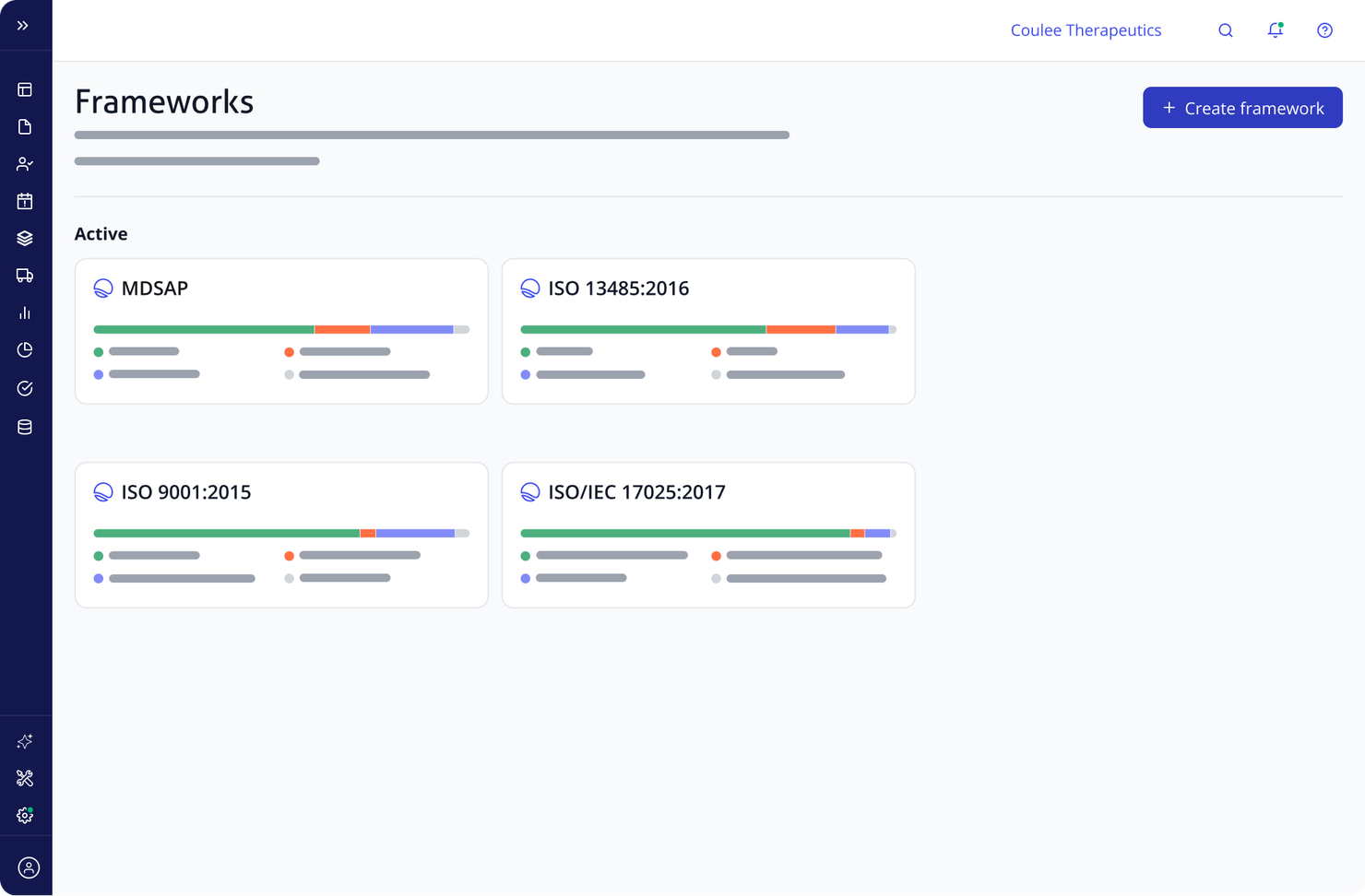
Task: Open the calendar icon in sidebar
Action: [25, 201]
